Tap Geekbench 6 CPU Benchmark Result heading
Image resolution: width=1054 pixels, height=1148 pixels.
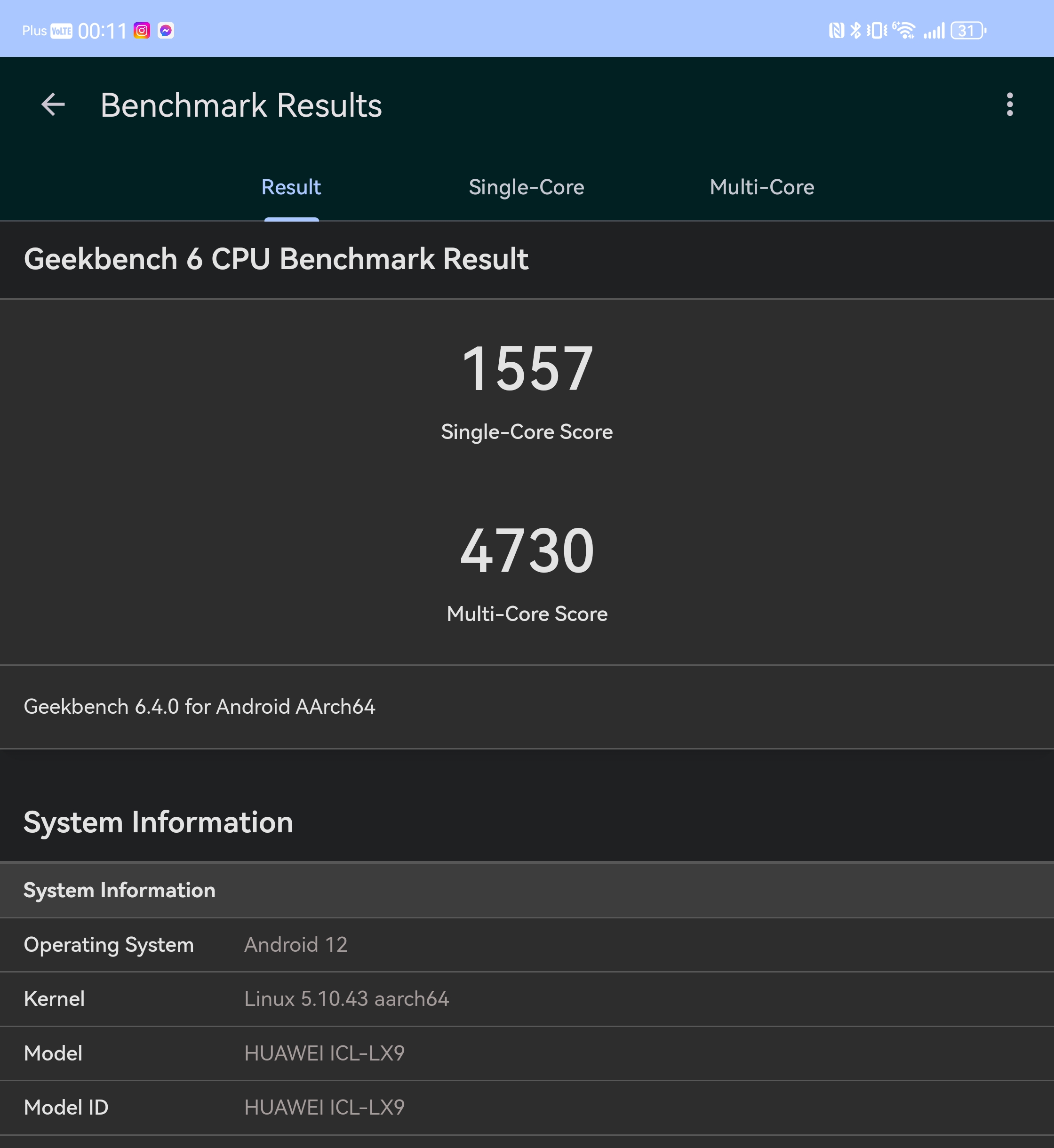click(x=276, y=259)
